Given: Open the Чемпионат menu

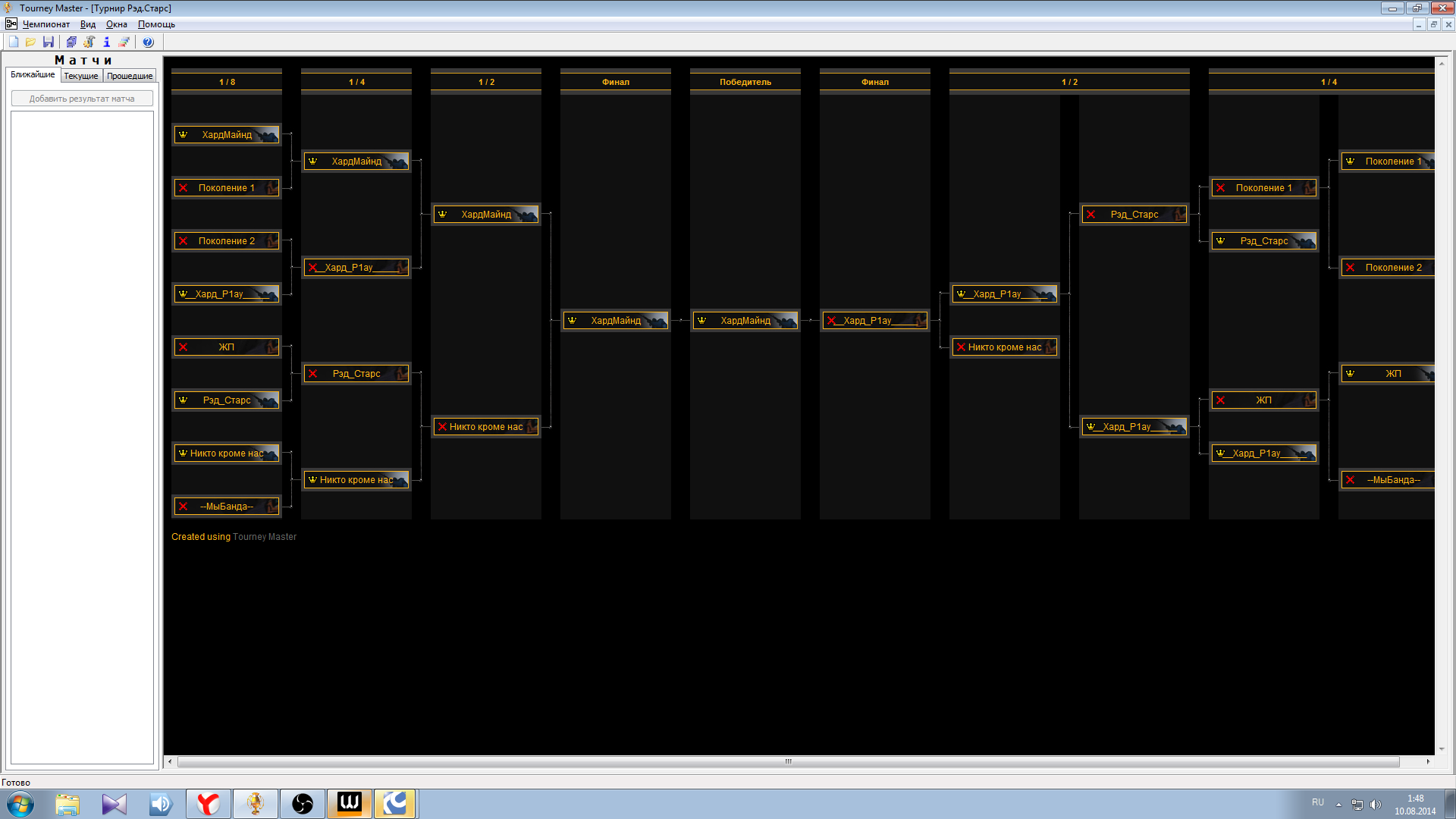Looking at the screenshot, I should pyautogui.click(x=46, y=24).
